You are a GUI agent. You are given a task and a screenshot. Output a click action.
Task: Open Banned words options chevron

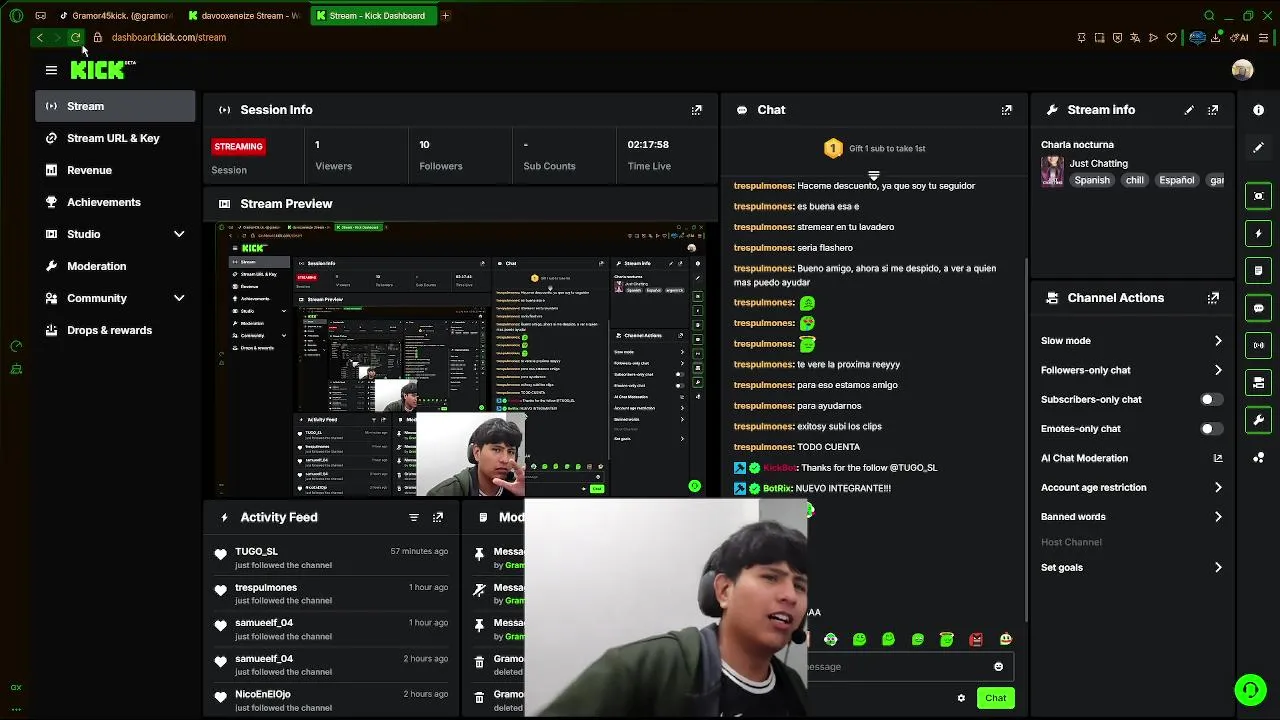click(1218, 517)
